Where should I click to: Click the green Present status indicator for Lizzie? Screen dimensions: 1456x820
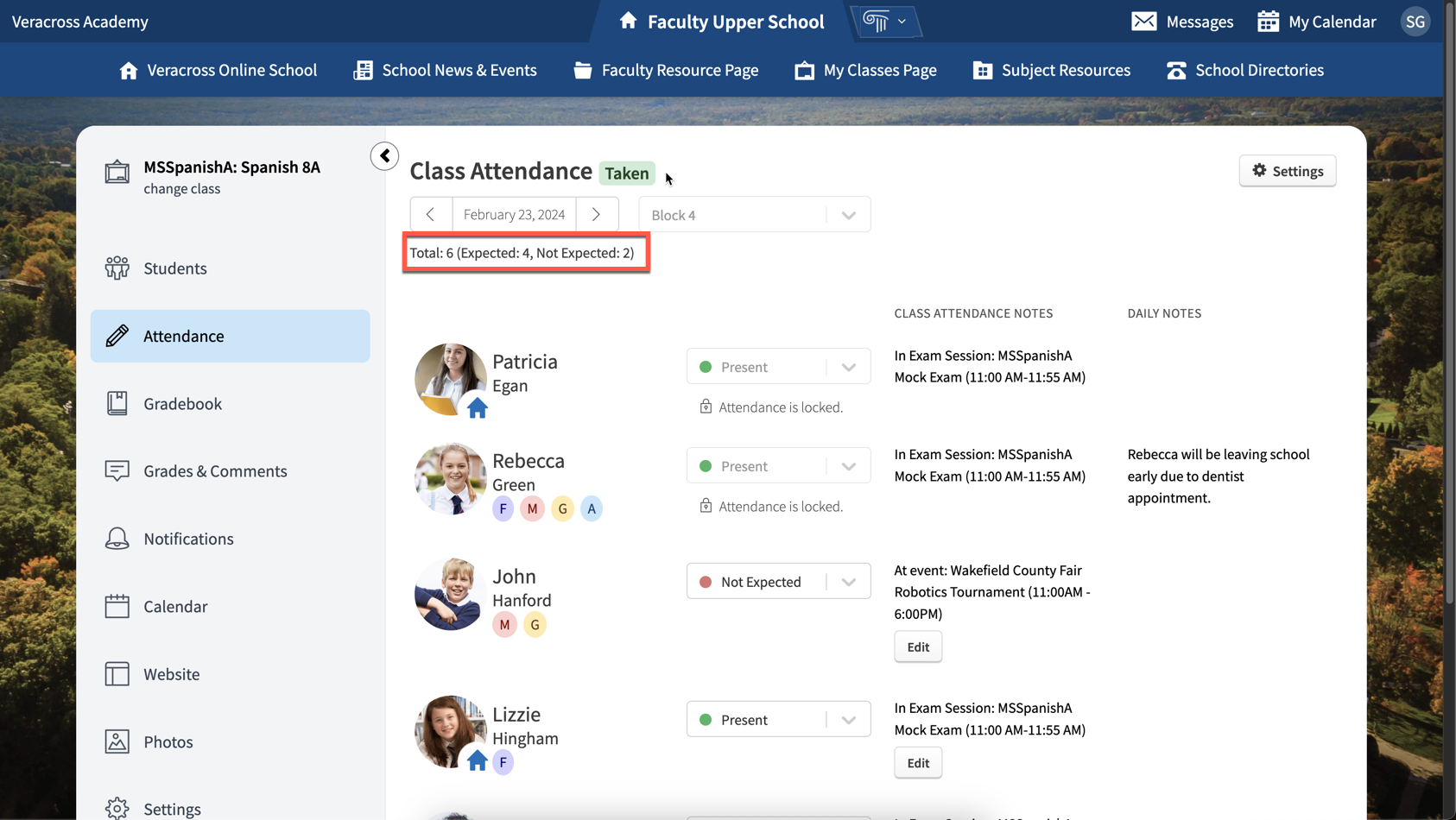[706, 719]
